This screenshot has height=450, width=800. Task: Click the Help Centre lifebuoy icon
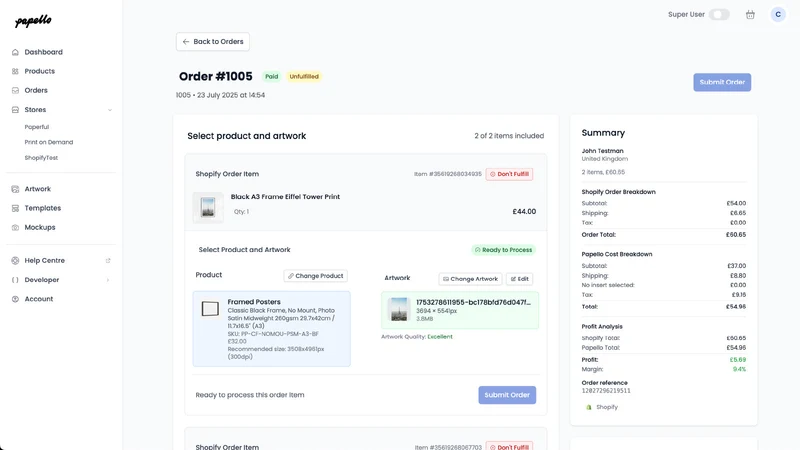click(15, 261)
